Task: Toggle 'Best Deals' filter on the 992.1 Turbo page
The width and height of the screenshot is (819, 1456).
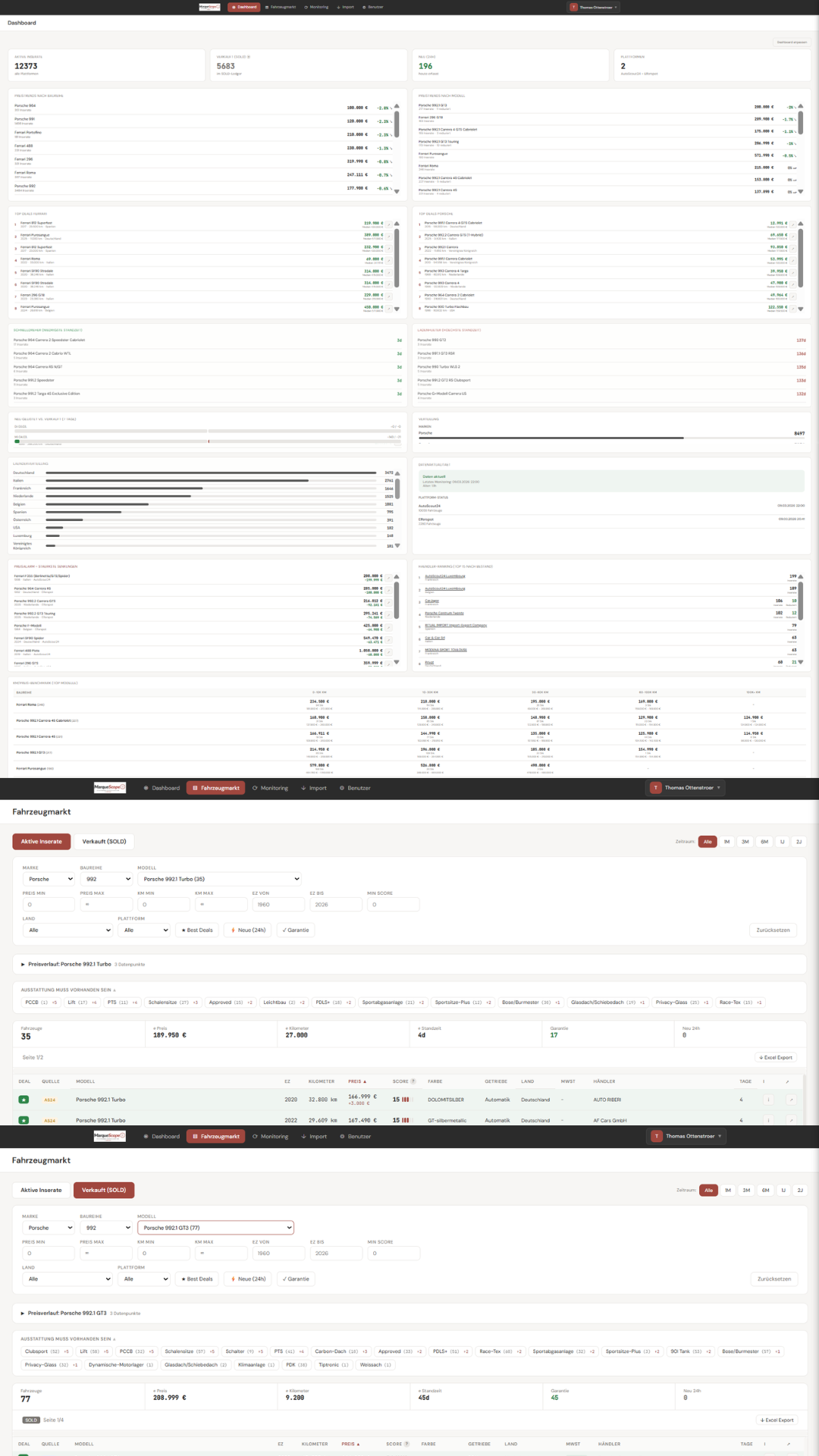Action: point(197,930)
